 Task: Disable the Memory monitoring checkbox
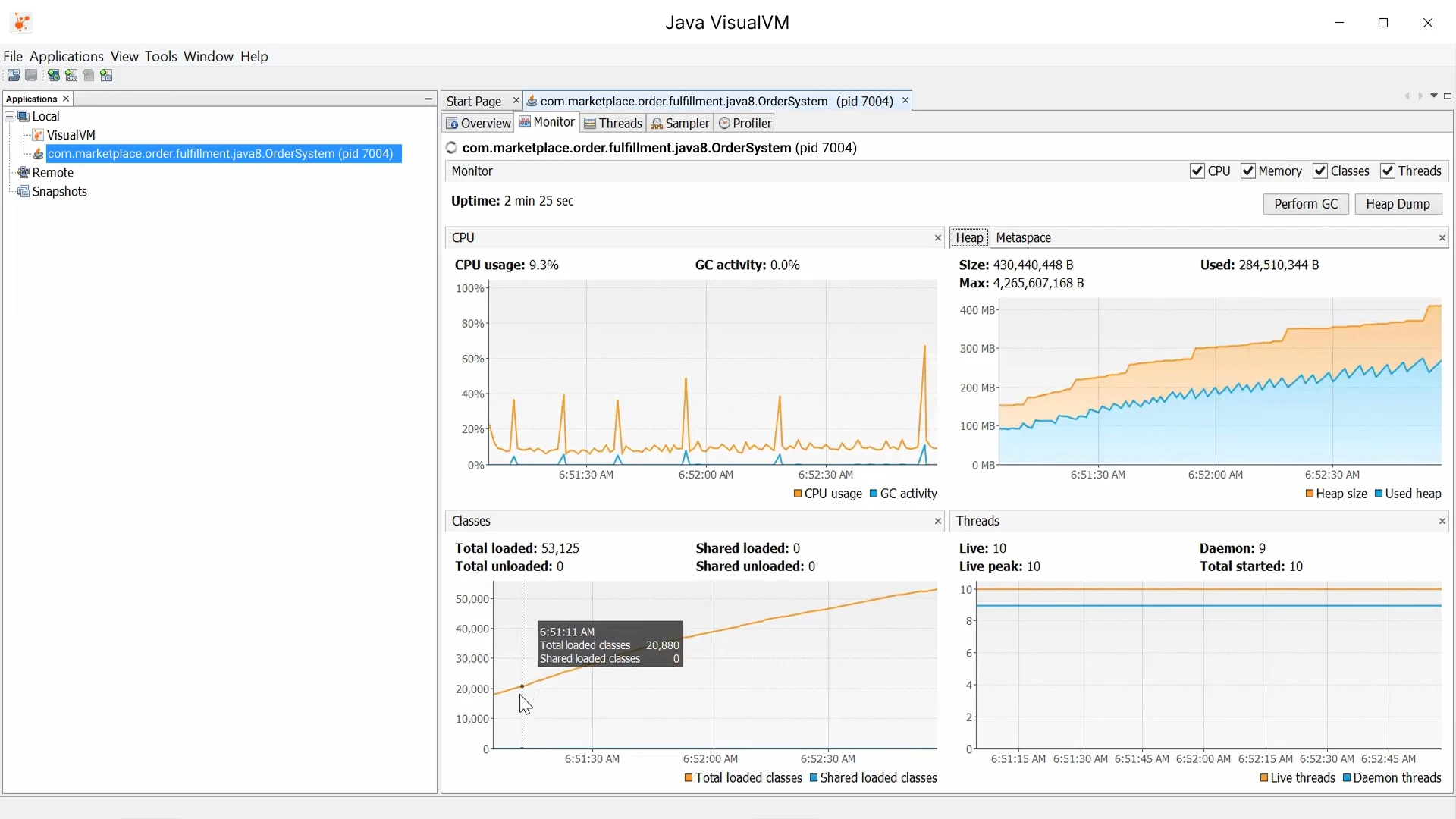[1248, 171]
